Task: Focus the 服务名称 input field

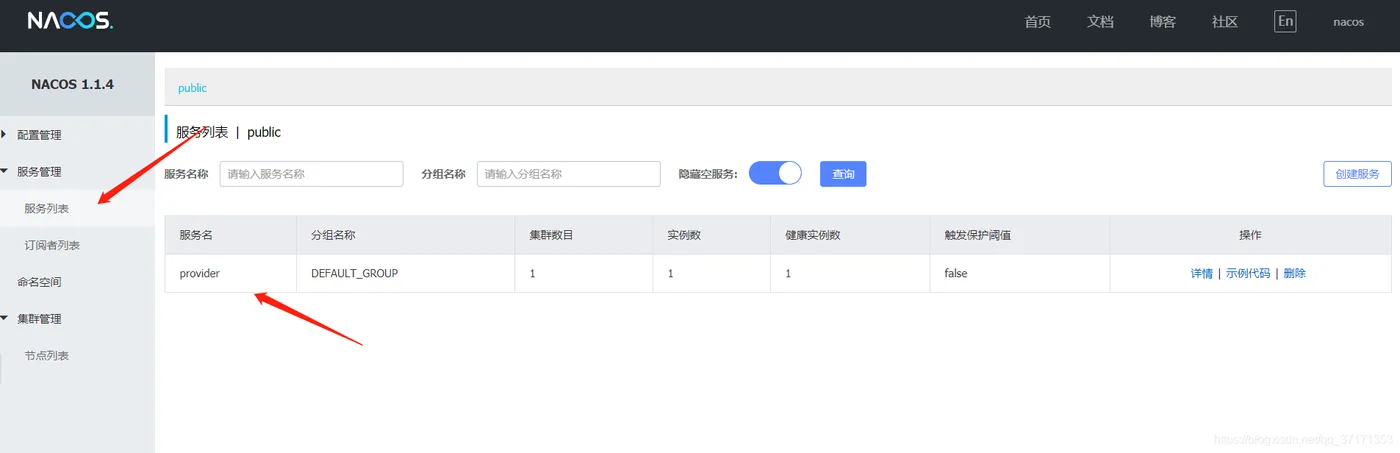Action: (311, 174)
